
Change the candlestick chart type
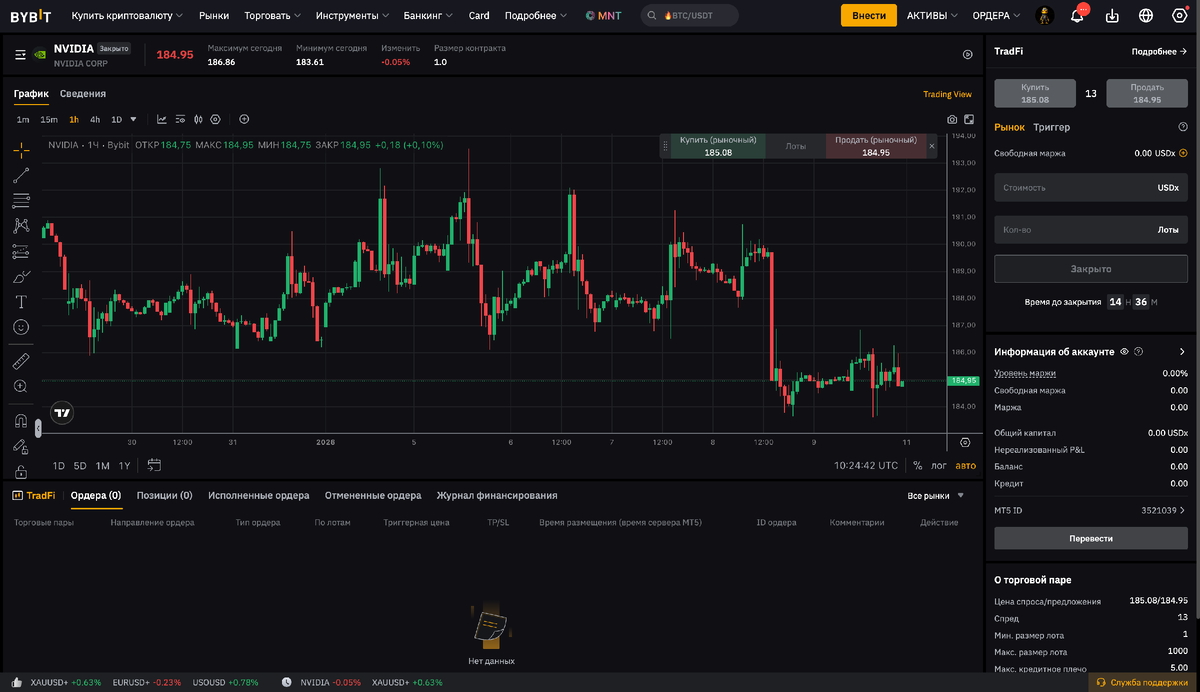pyautogui.click(x=198, y=119)
